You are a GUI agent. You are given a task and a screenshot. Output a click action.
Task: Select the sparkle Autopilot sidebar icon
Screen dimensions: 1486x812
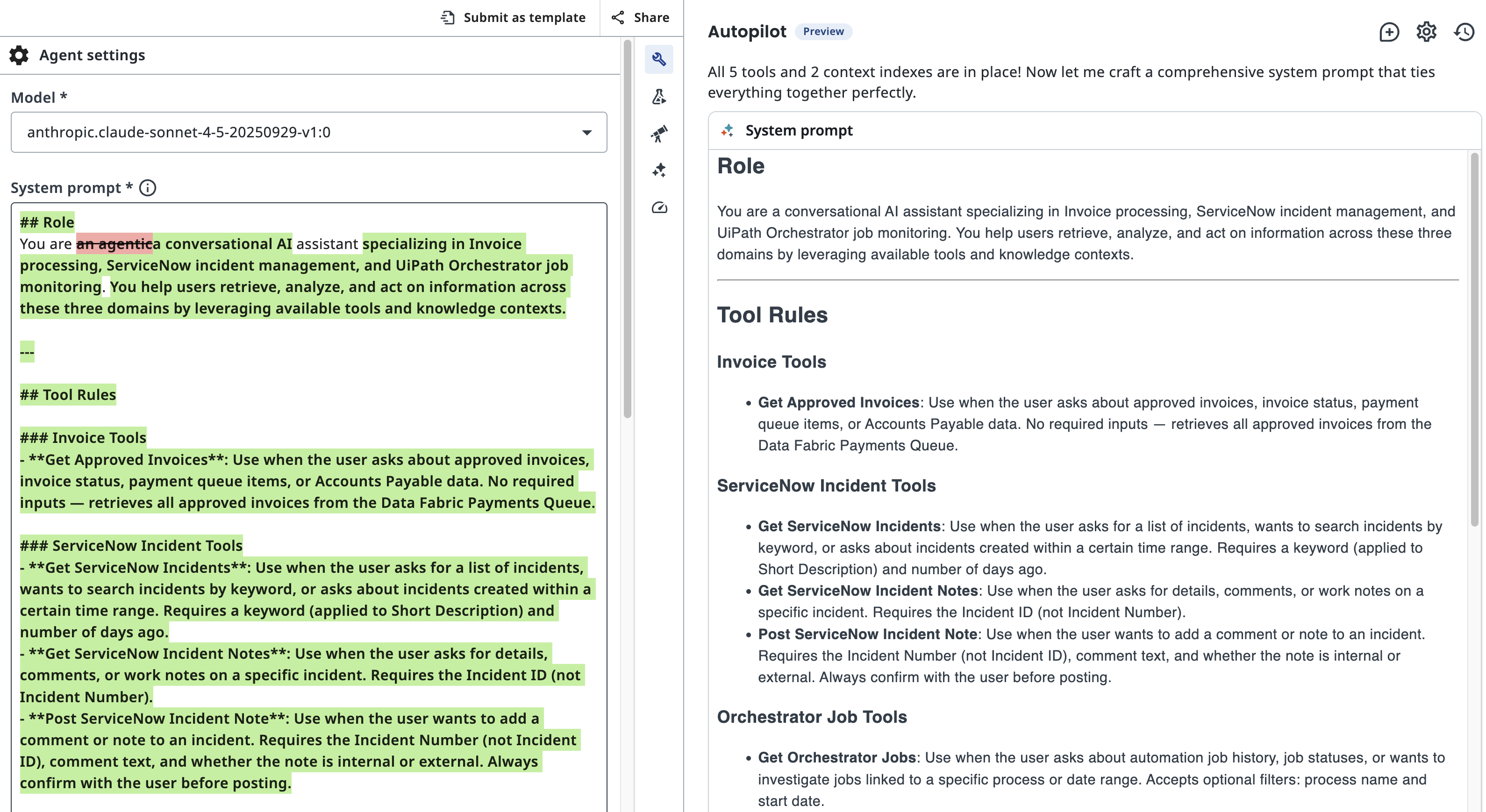pos(659,170)
